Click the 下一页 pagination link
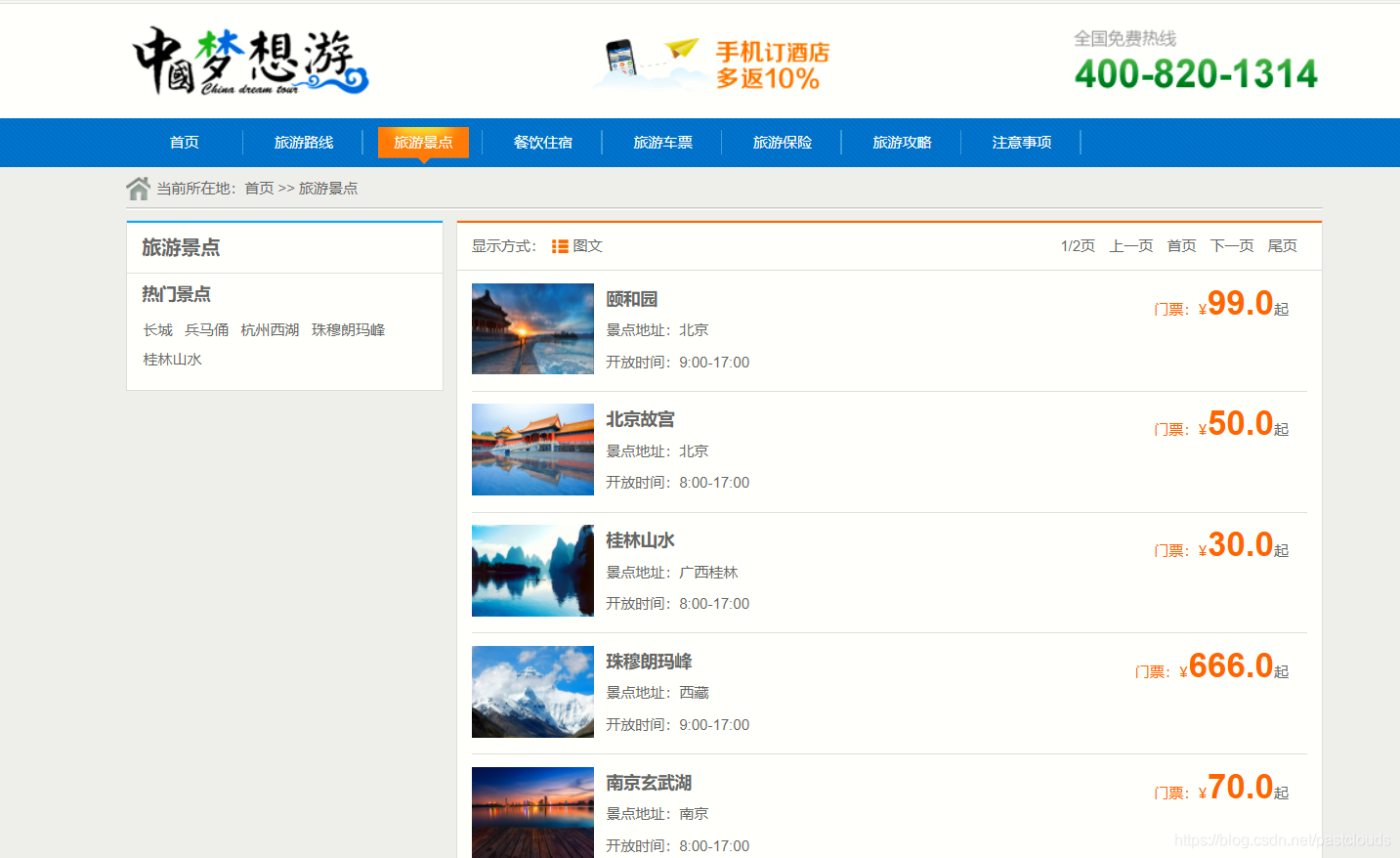1400x858 pixels. 1231,245
